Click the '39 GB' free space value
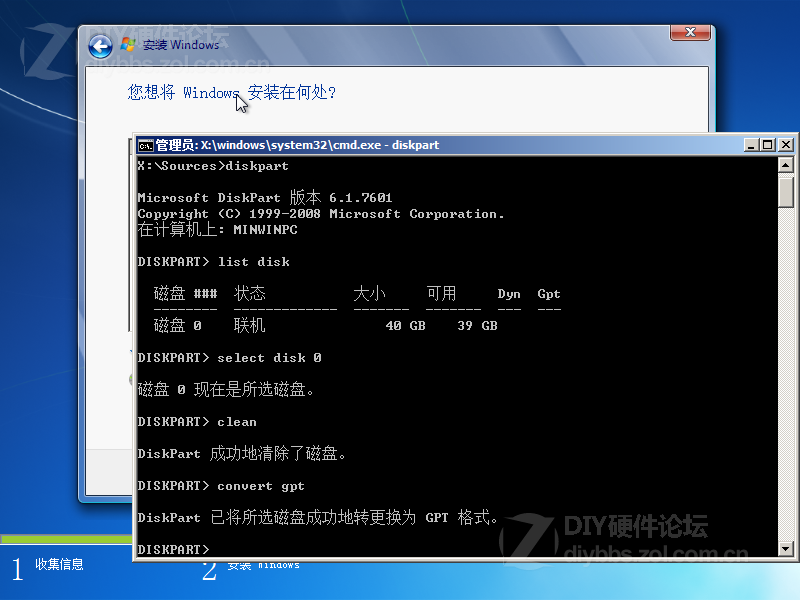800x600 pixels. point(478,326)
